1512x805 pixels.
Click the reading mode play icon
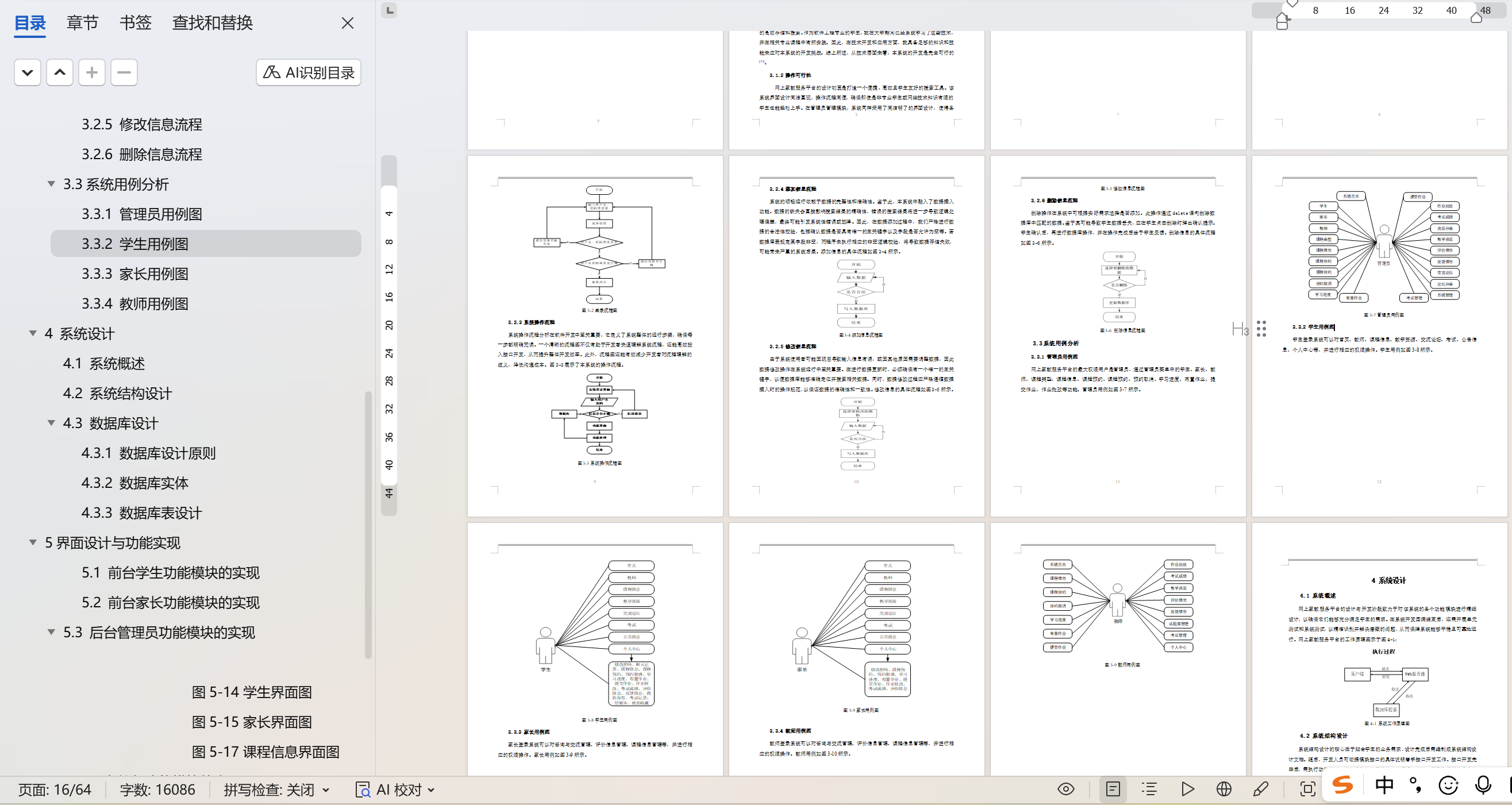click(1187, 789)
